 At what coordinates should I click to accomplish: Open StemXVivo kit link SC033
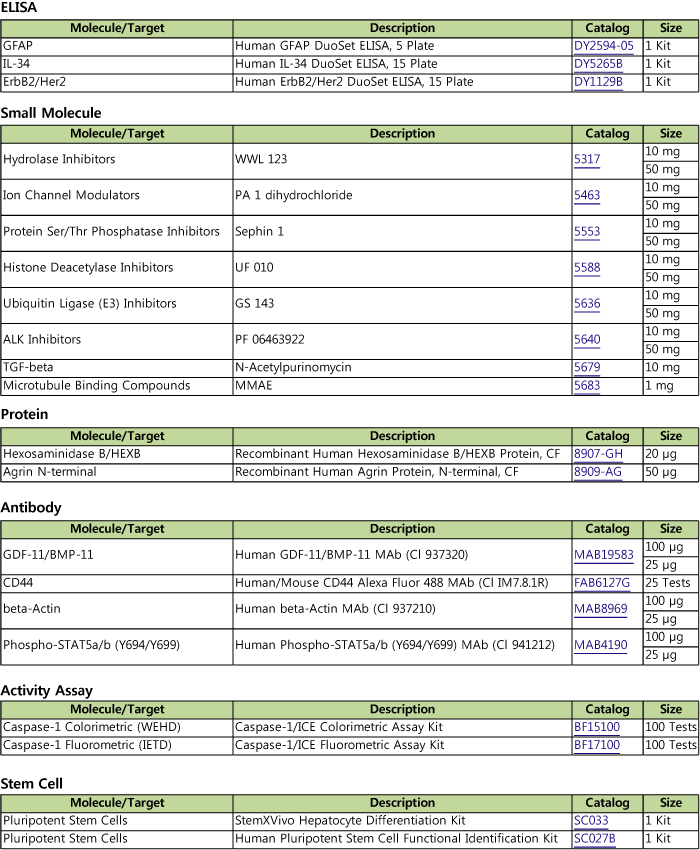pos(591,821)
